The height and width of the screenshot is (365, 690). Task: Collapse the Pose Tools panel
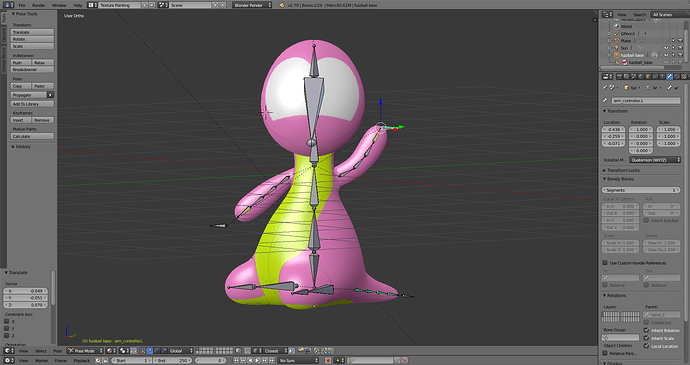point(13,14)
